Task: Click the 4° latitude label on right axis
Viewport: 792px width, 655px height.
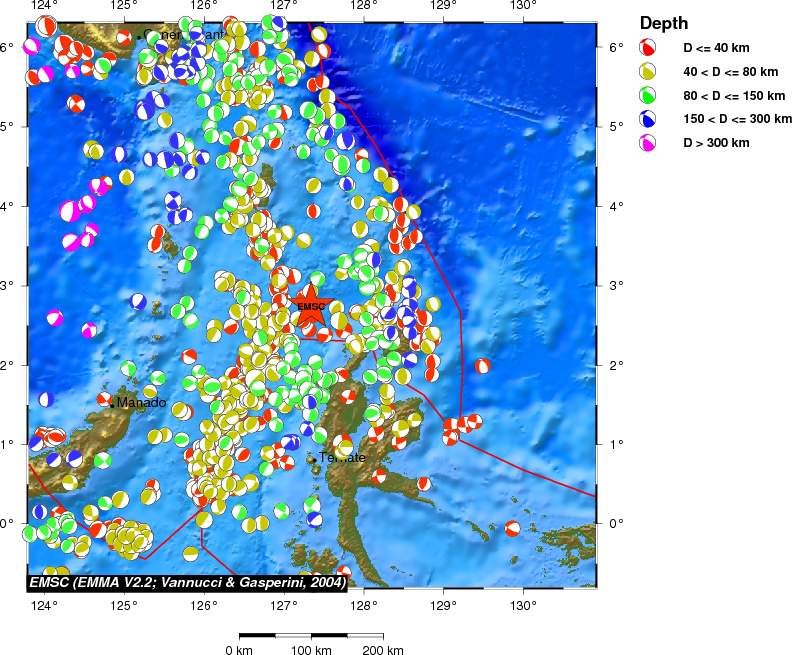Action: pyautogui.click(x=616, y=206)
